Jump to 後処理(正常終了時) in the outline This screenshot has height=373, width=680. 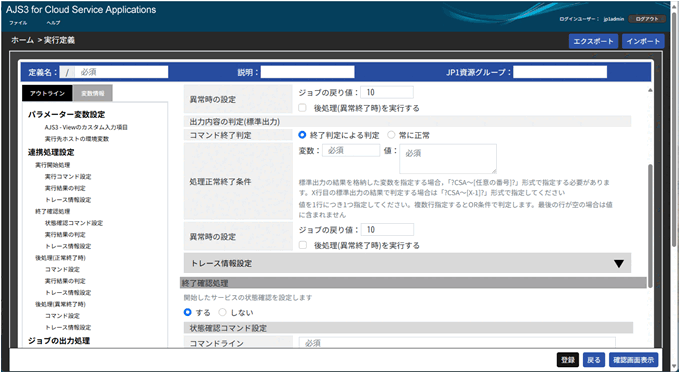click(60, 258)
